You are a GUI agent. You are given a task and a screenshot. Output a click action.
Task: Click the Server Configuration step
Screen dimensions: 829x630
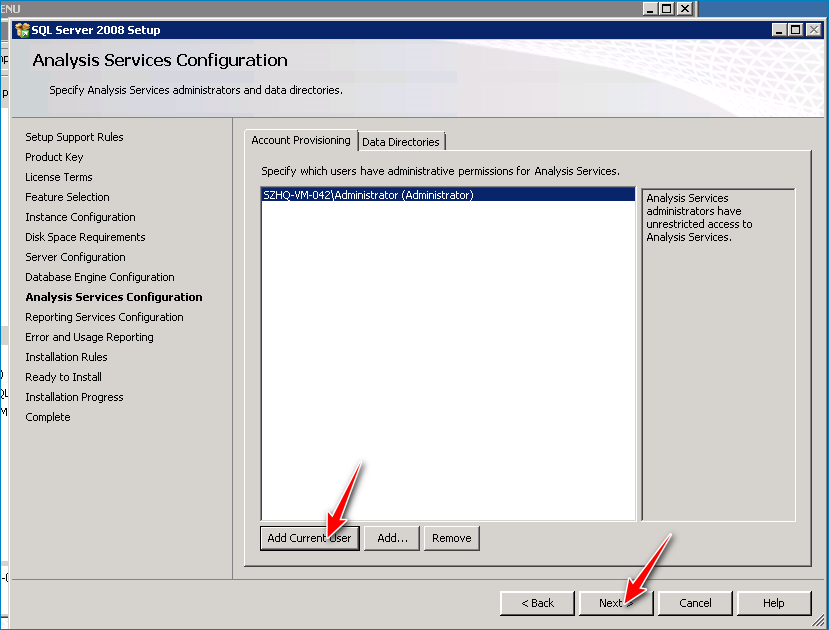click(x=75, y=257)
